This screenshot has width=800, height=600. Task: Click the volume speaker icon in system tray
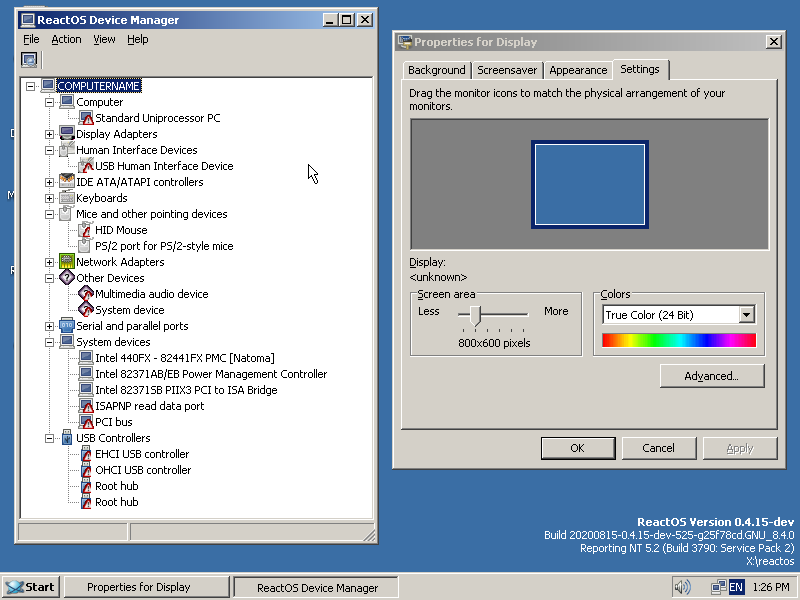pyautogui.click(x=683, y=587)
